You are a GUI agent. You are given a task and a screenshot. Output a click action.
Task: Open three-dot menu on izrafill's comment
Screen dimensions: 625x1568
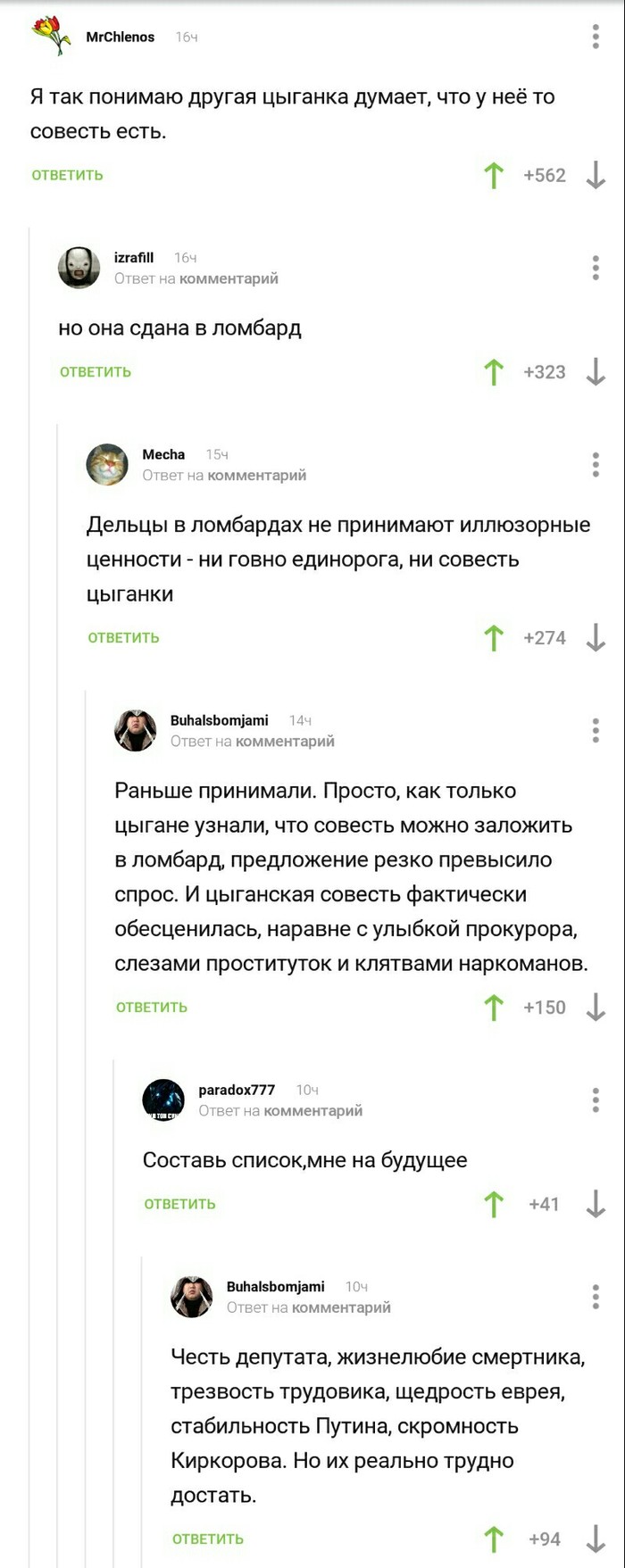click(x=596, y=268)
